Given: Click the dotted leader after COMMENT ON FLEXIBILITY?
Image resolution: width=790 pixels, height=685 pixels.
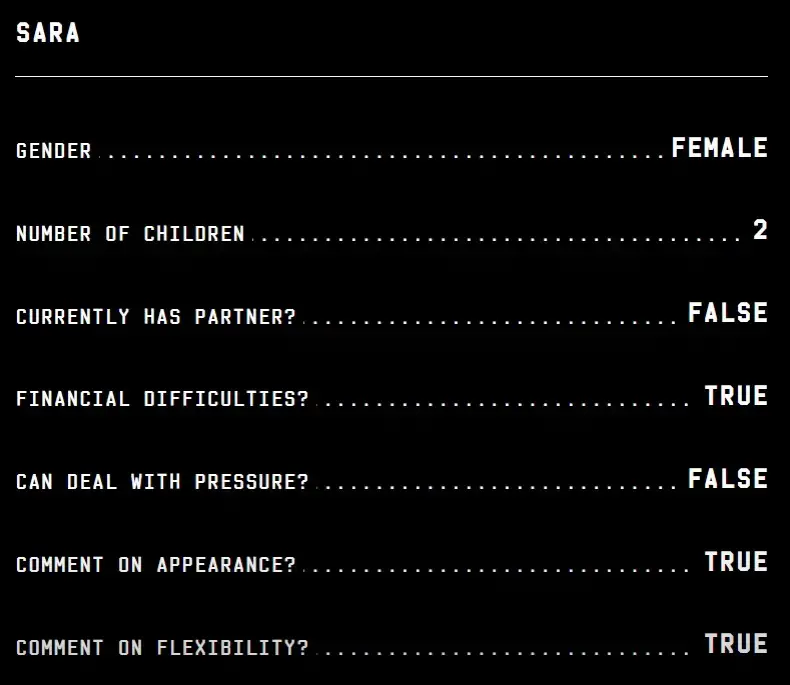Looking at the screenshot, I should pyautogui.click(x=500, y=653).
